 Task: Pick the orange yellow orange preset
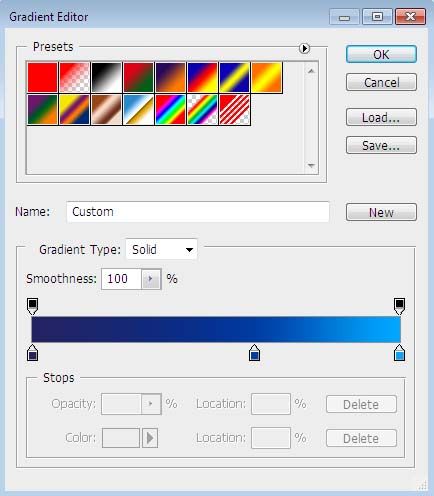click(x=267, y=77)
